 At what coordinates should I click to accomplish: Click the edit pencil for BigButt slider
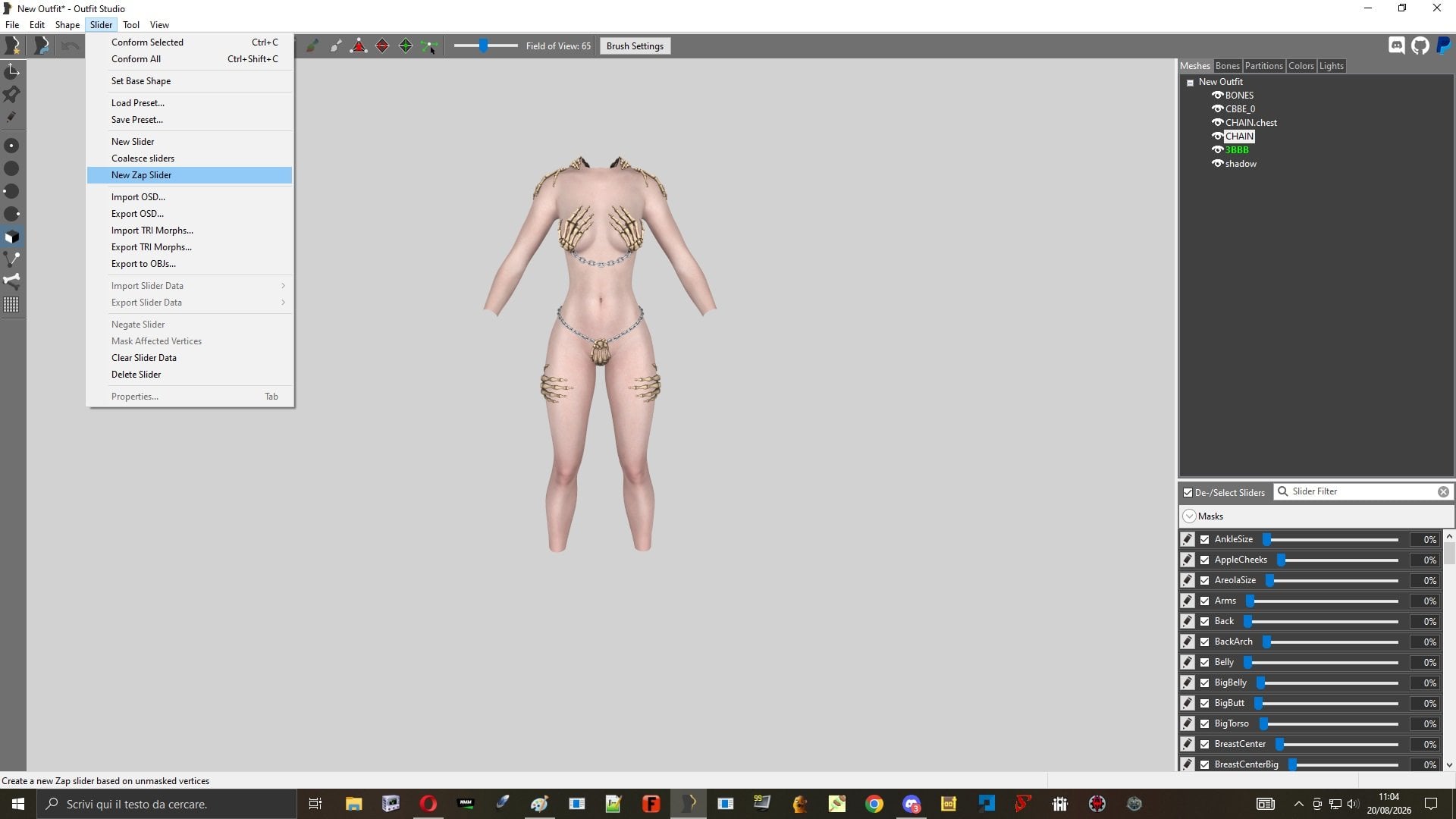click(1188, 703)
